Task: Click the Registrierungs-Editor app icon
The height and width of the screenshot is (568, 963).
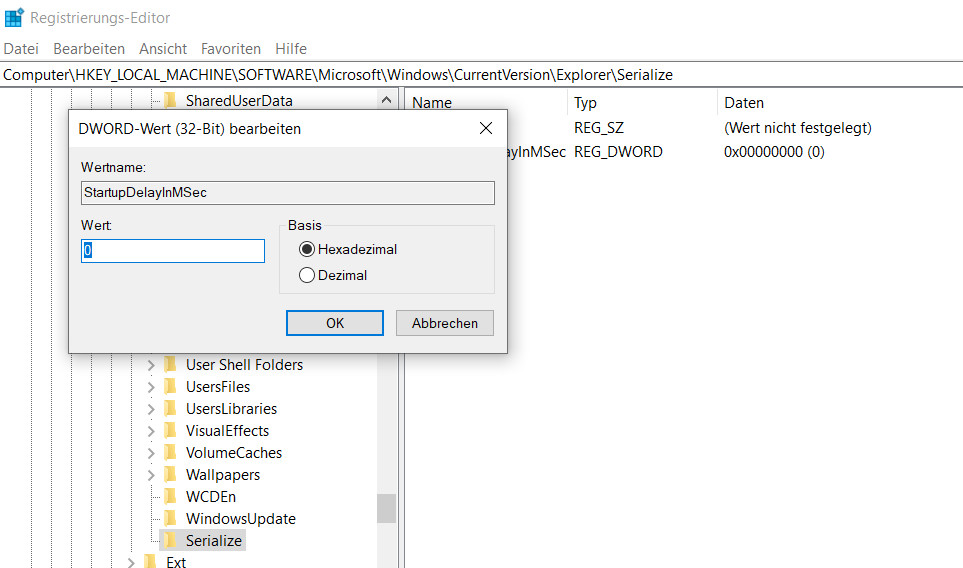Action: [x=14, y=17]
